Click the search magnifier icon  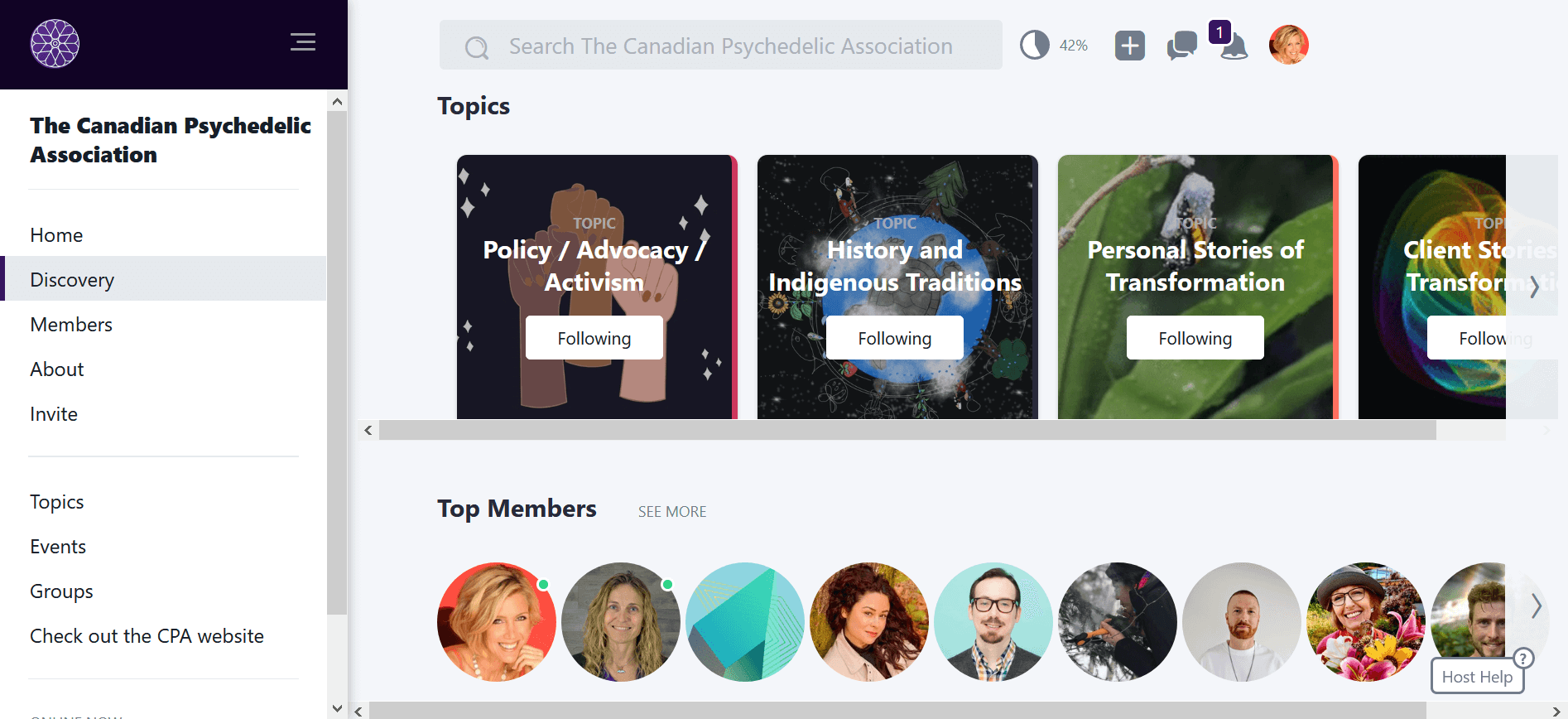(x=477, y=47)
